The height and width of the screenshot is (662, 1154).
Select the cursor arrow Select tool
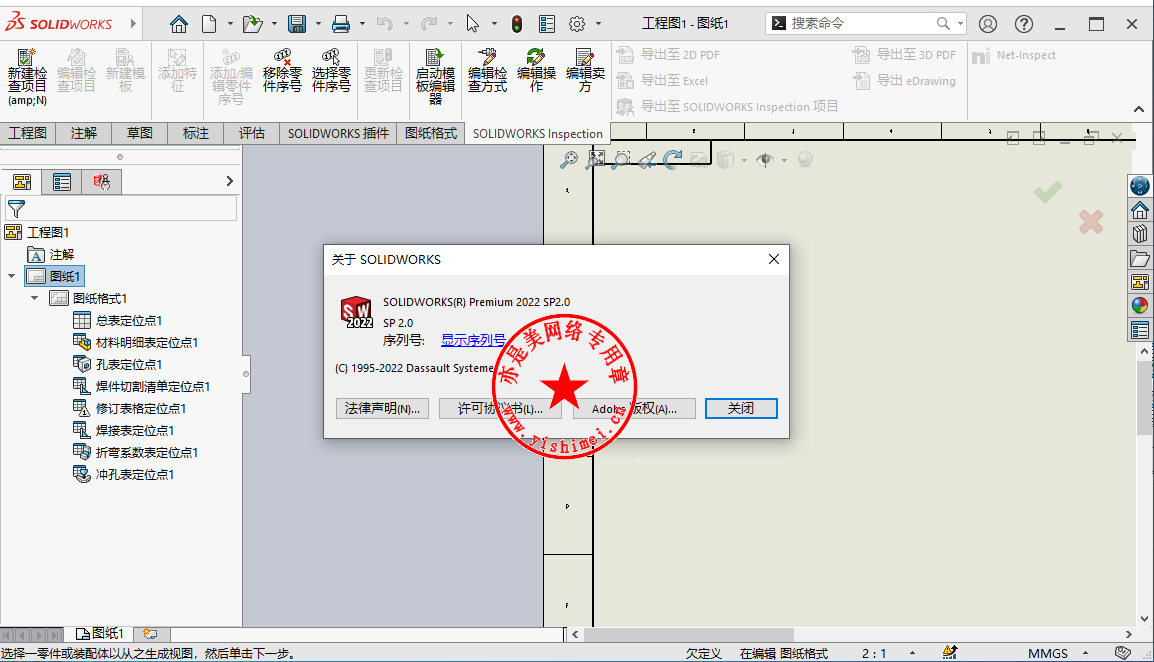coord(472,24)
